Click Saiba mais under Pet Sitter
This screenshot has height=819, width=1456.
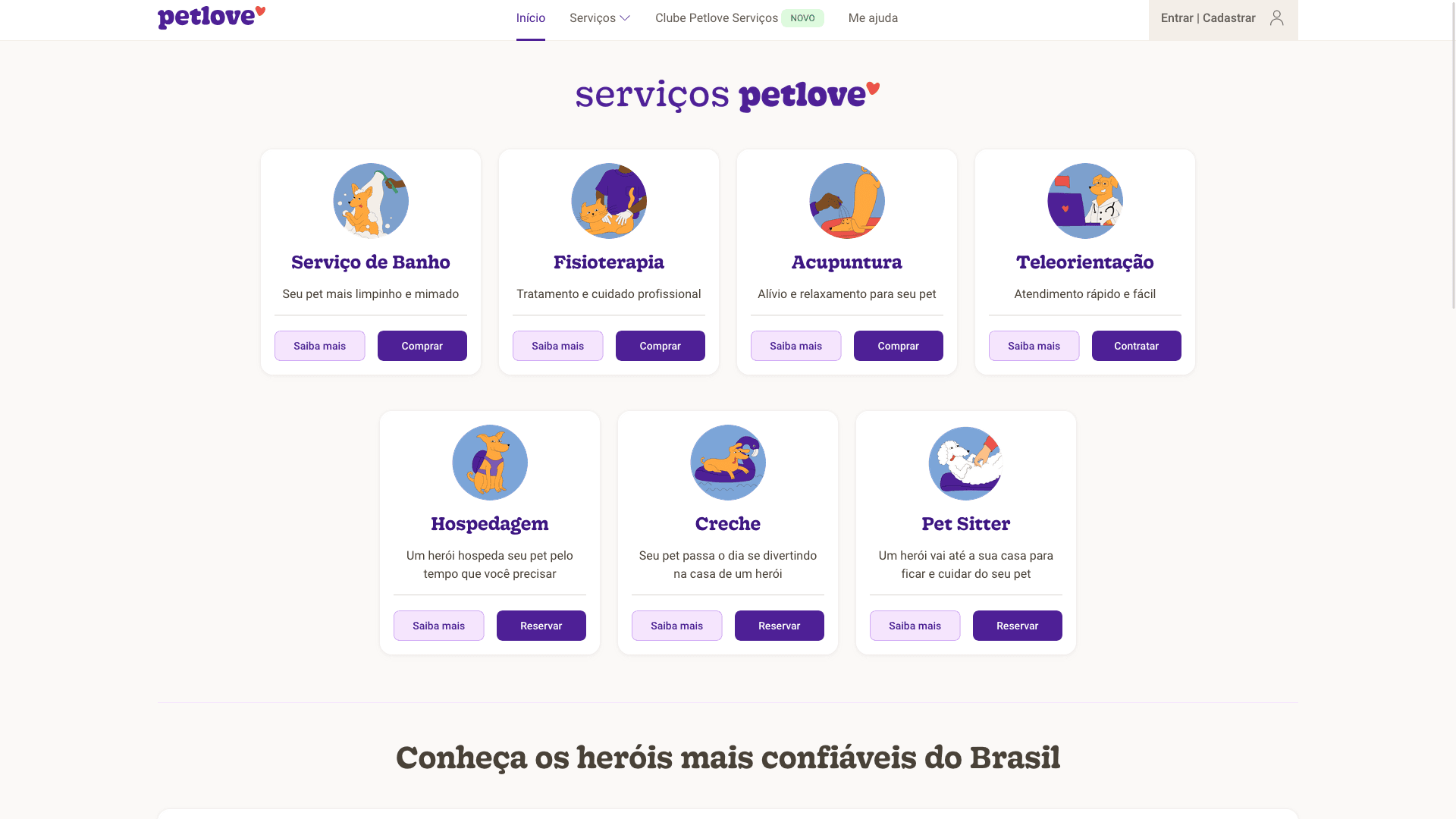[915, 626]
